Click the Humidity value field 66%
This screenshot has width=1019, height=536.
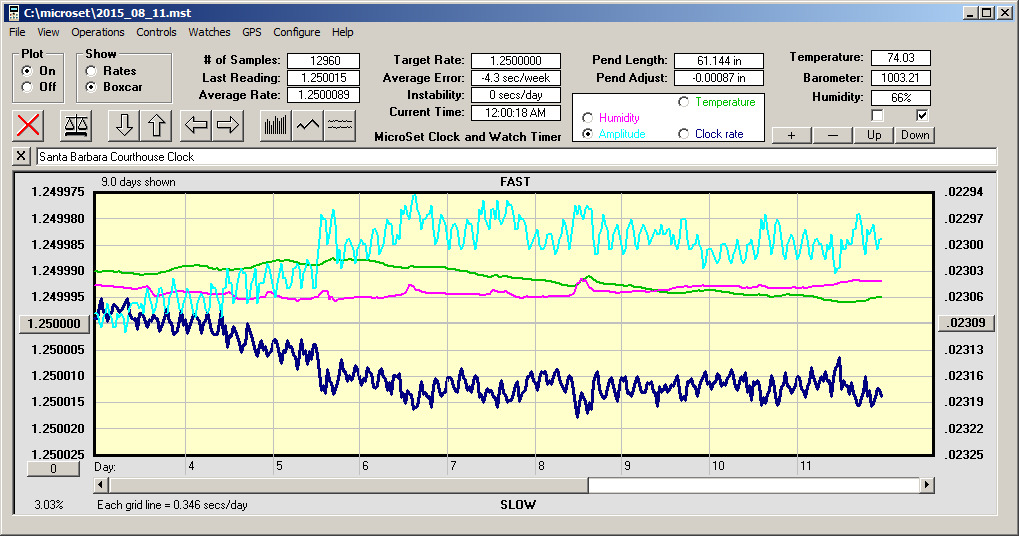pos(901,97)
